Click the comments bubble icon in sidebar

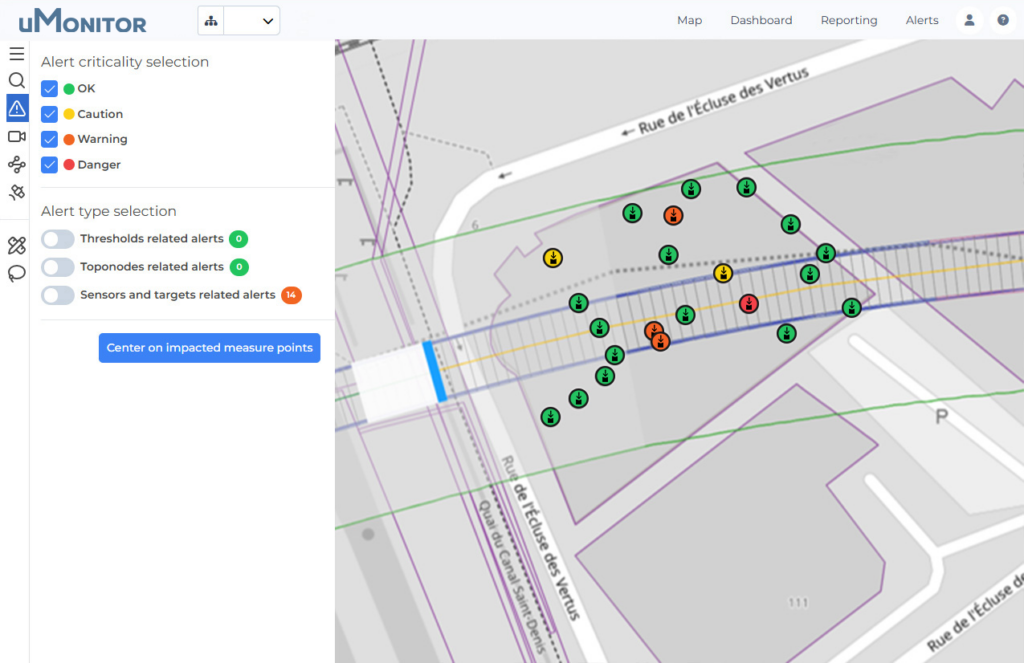click(x=16, y=273)
